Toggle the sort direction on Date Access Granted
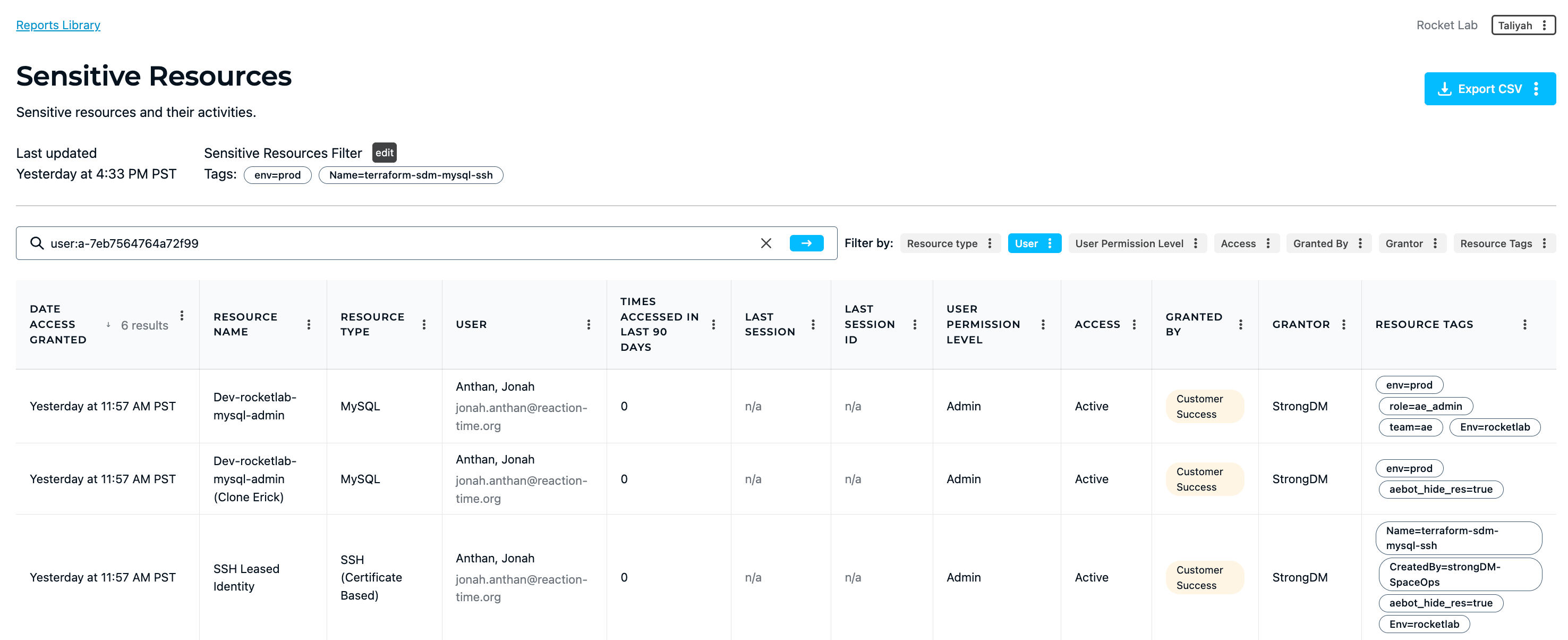 click(109, 325)
